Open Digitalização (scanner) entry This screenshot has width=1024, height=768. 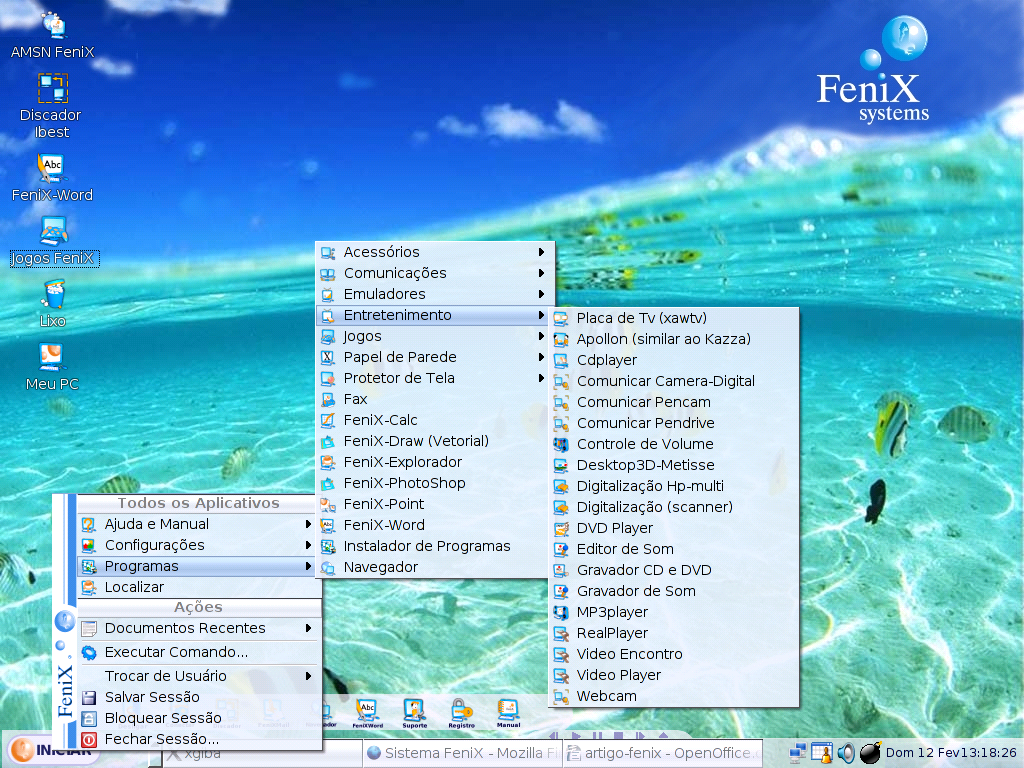[673, 507]
